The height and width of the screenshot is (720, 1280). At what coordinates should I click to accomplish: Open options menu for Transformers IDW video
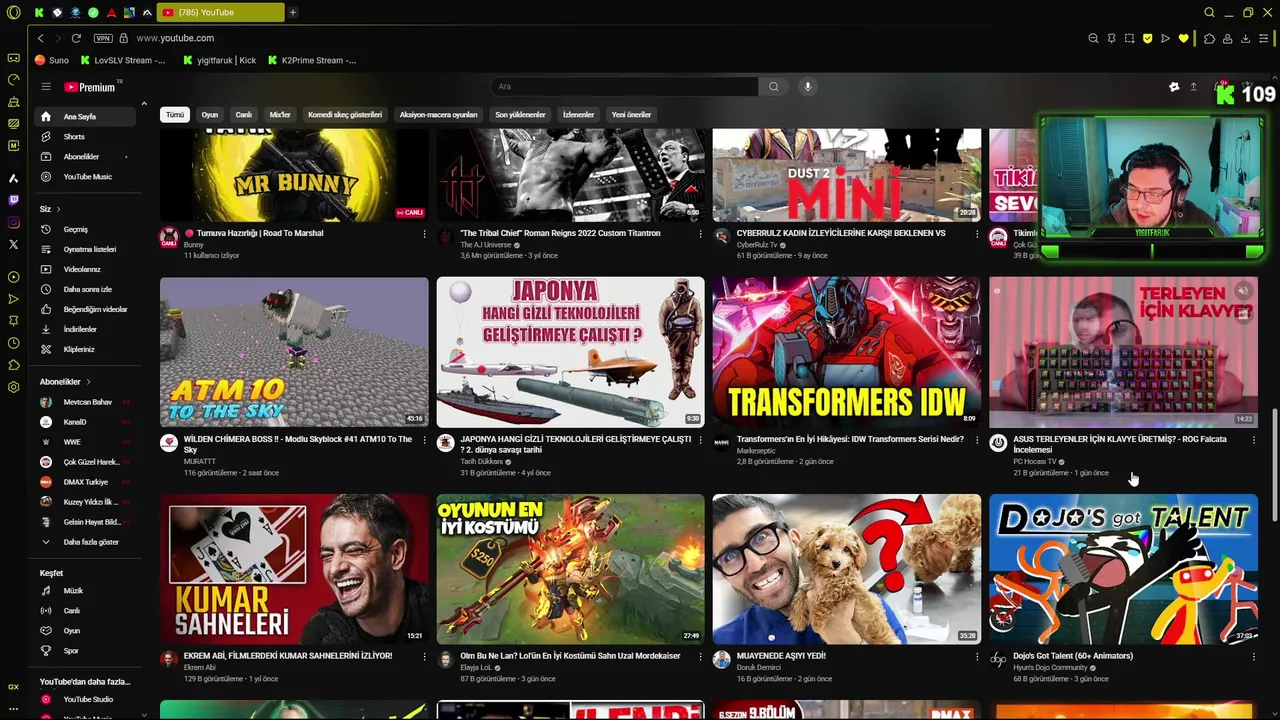977,440
